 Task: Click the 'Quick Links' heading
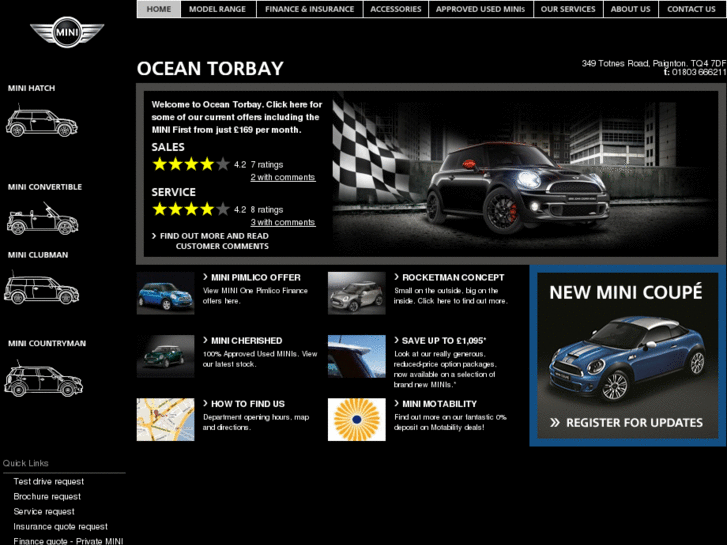[26, 463]
